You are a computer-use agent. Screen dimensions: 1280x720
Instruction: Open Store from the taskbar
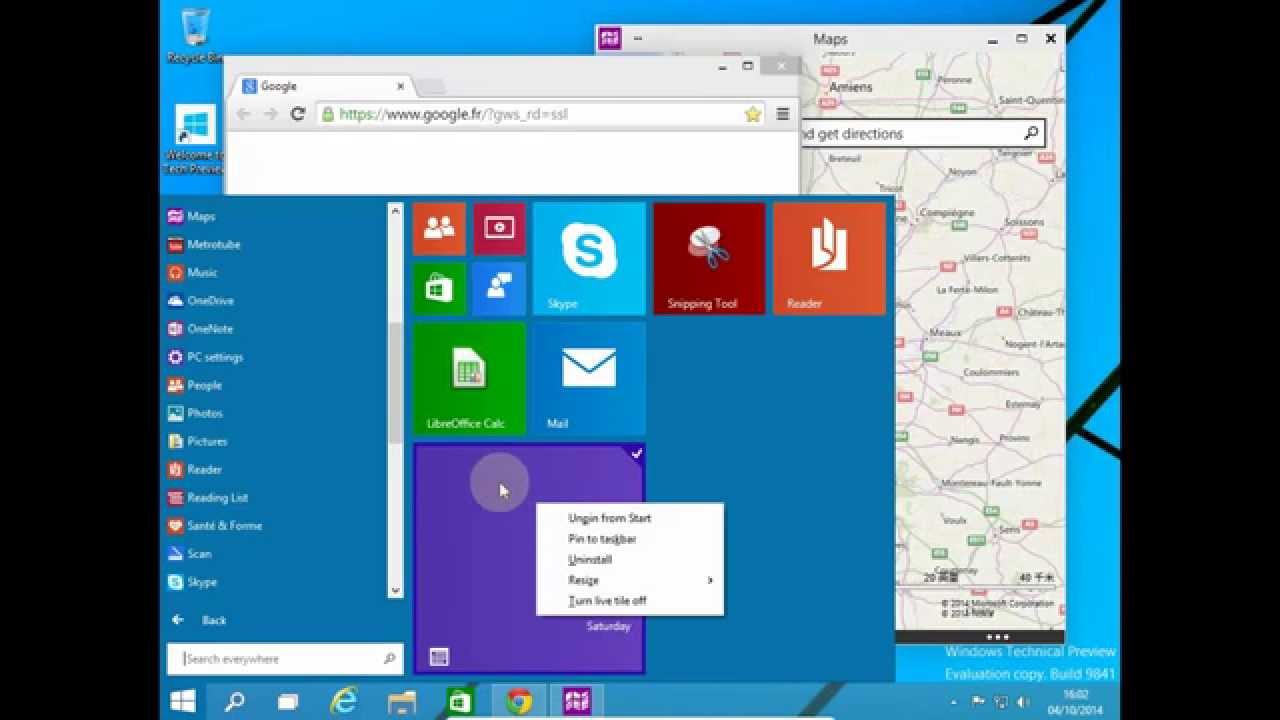460,702
